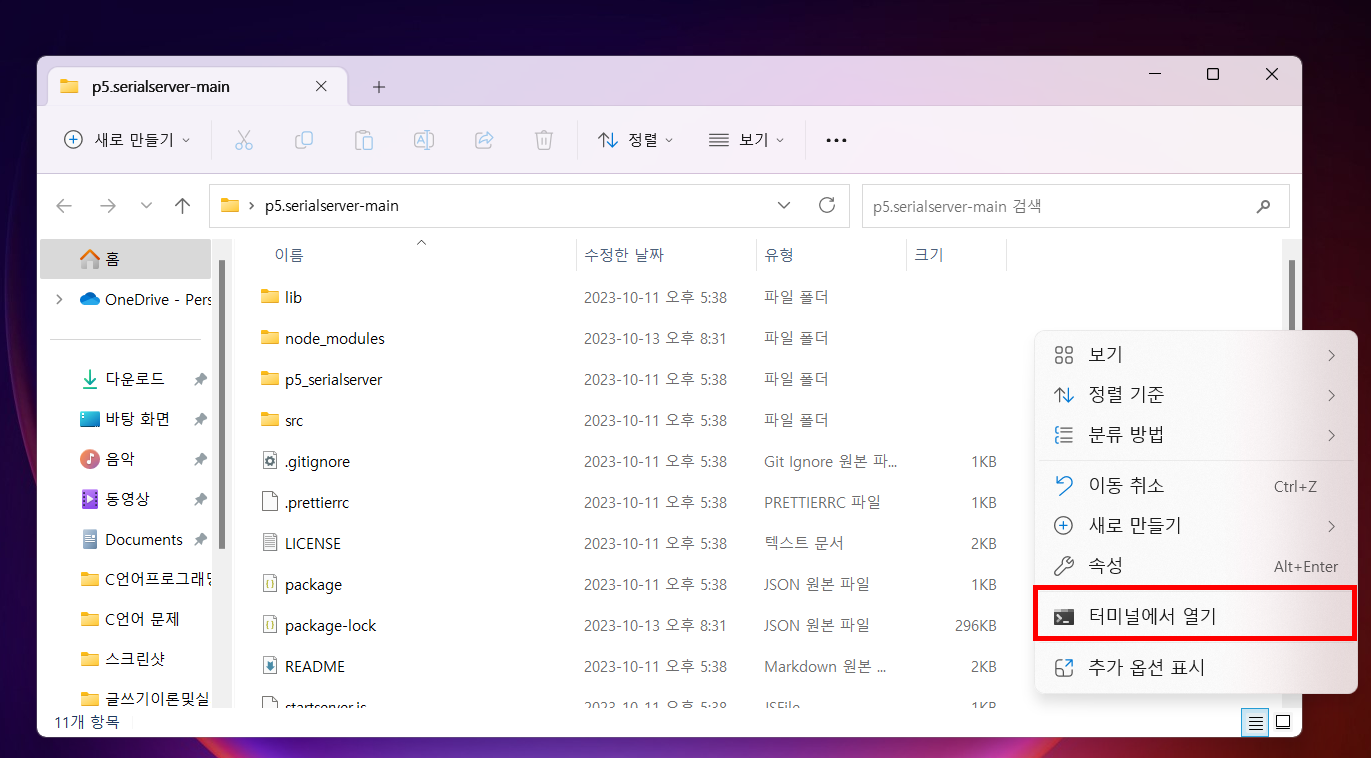This screenshot has height=758, width=1371.
Task: Click the README markdown file icon
Action: [270, 666]
